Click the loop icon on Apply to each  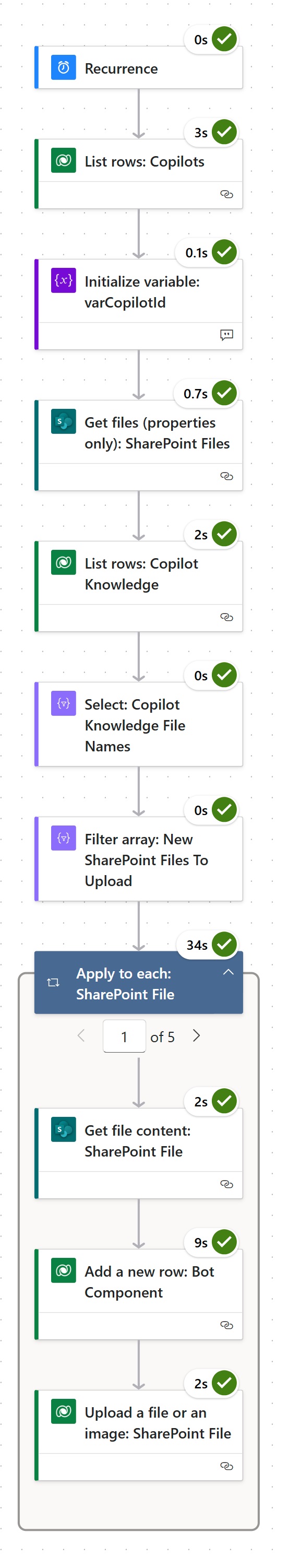pos(53,983)
